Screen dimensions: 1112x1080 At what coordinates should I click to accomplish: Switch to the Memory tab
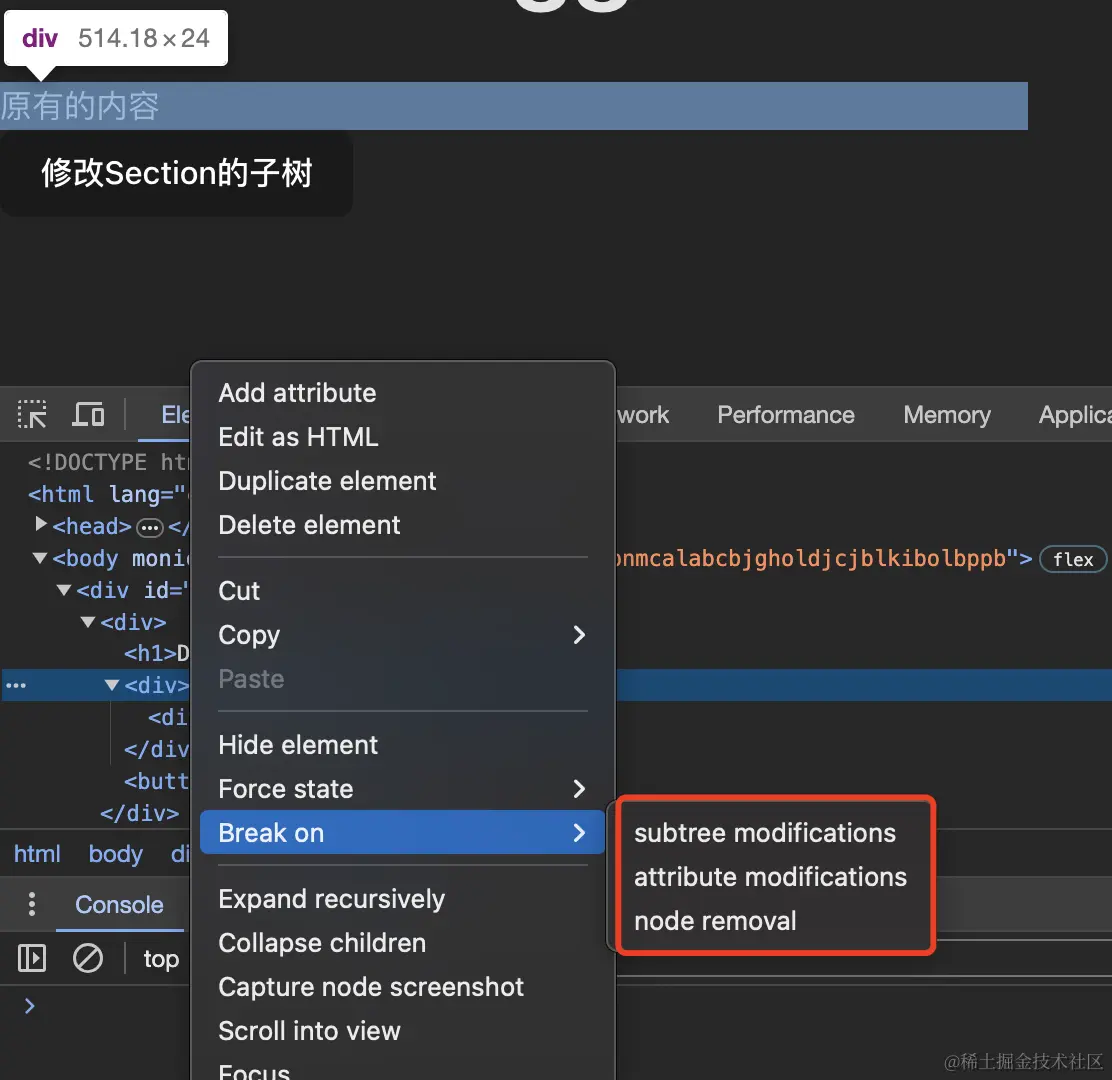pos(947,415)
